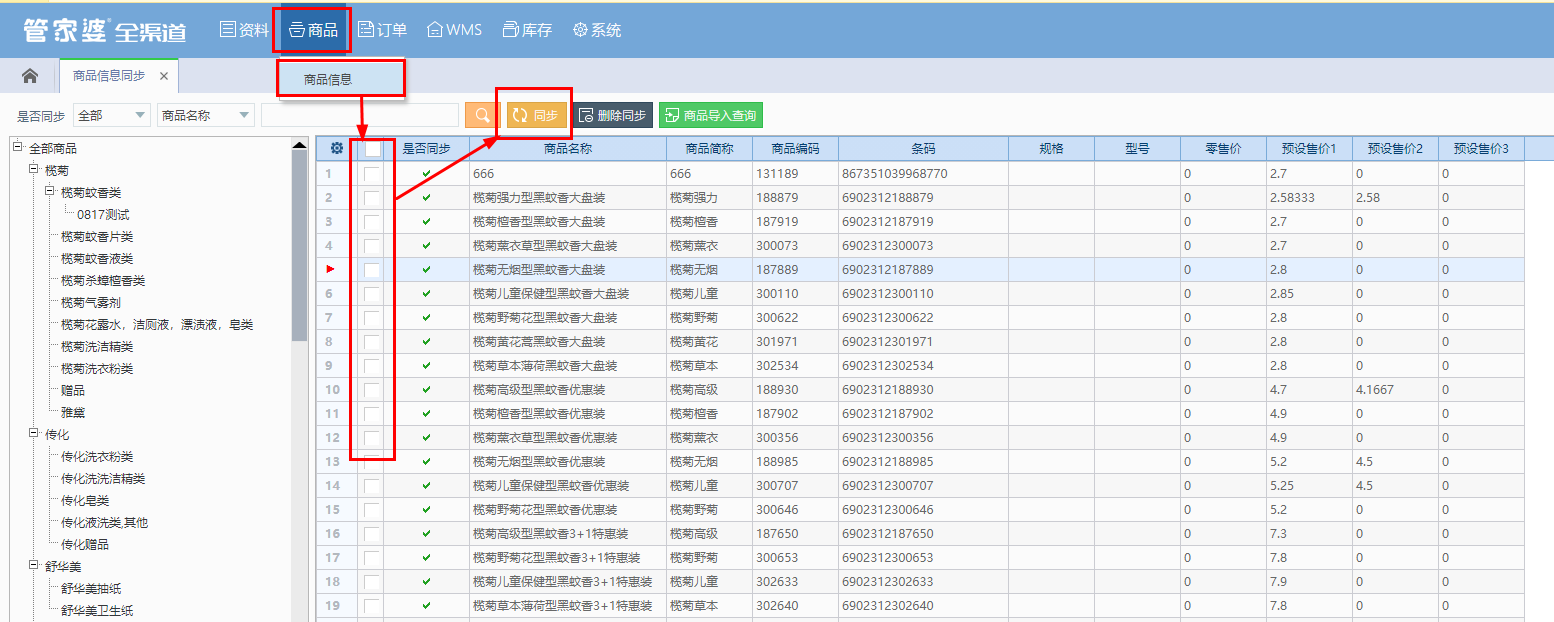This screenshot has width=1554, height=622.
Task: Open the WMS menu
Action: 454,30
